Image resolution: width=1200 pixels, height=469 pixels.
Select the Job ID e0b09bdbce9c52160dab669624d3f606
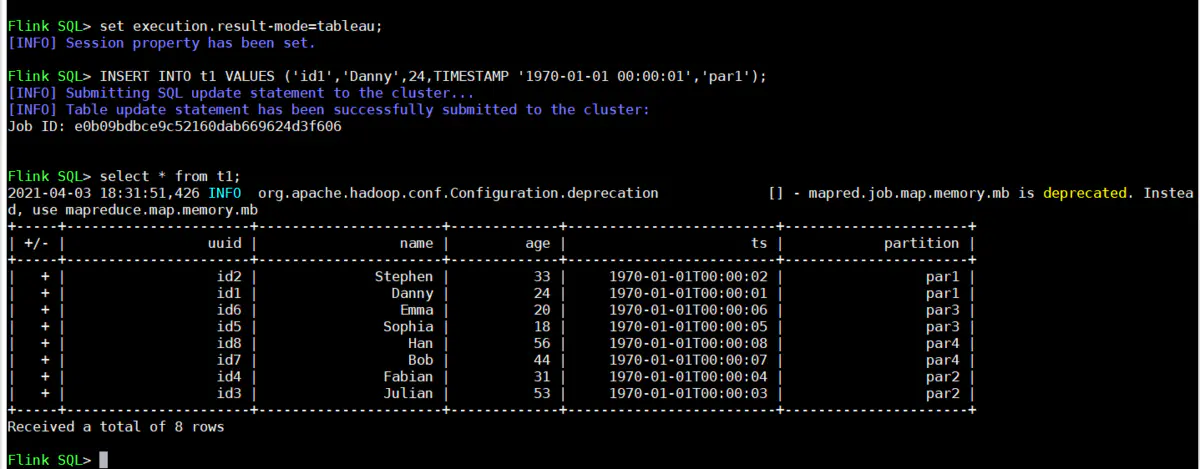[207, 126]
